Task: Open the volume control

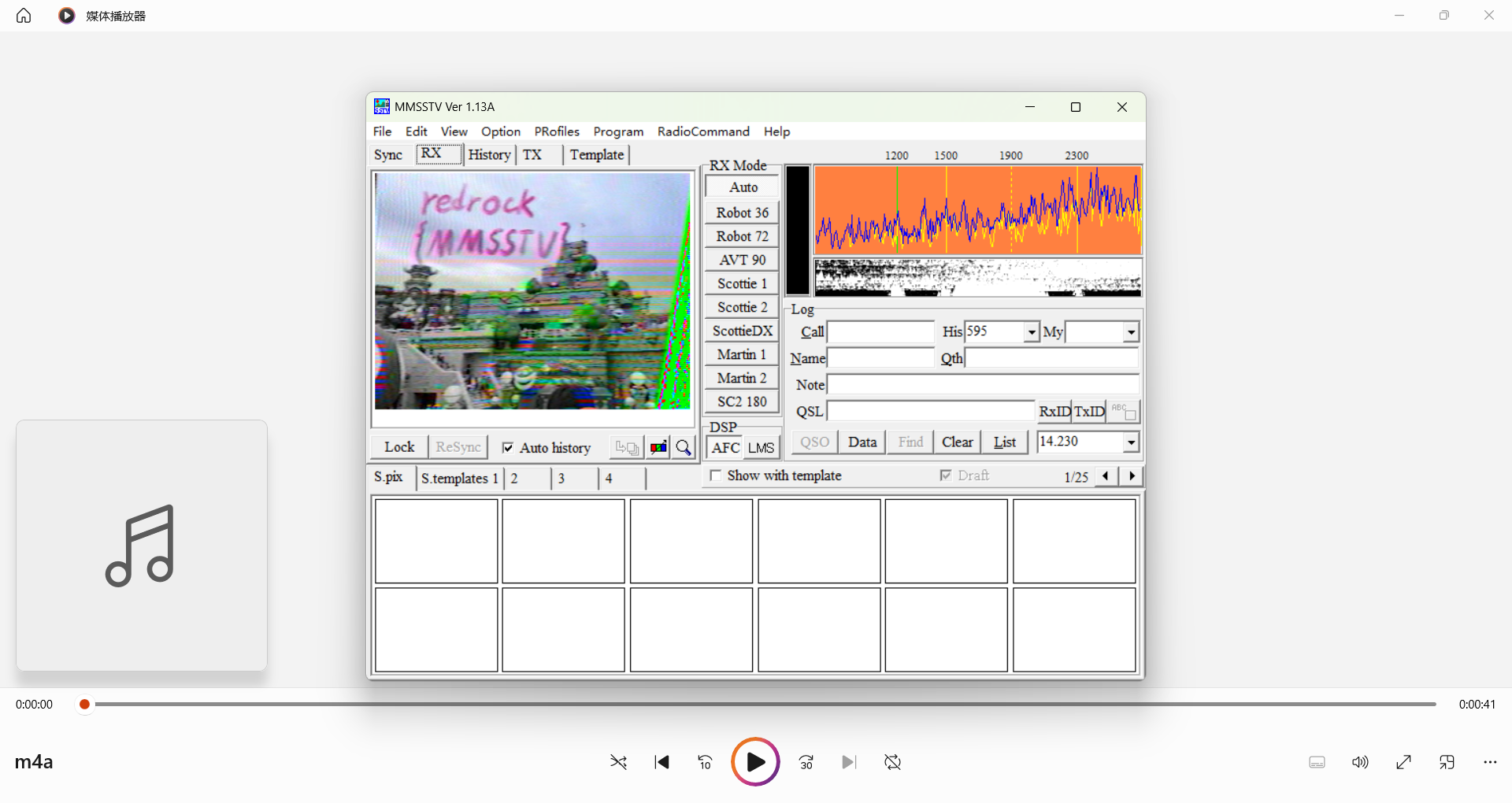Action: click(1360, 762)
